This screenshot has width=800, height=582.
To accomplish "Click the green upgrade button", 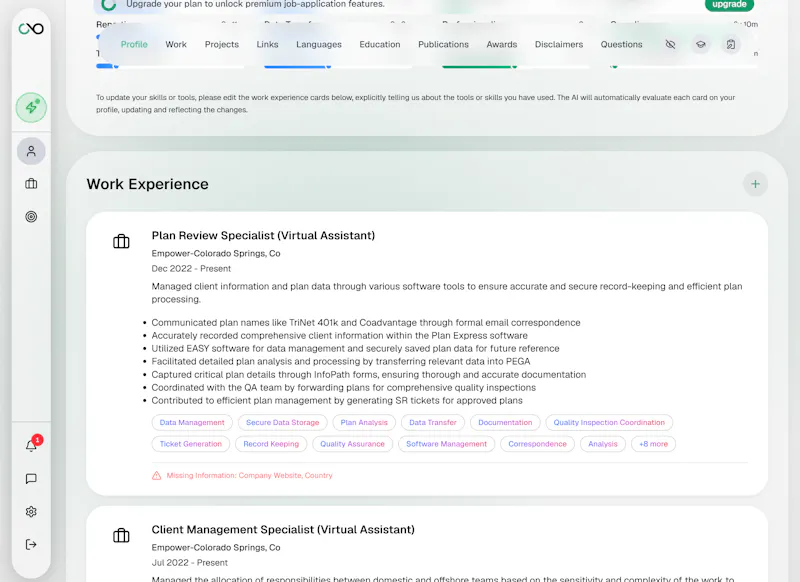I will (729, 5).
